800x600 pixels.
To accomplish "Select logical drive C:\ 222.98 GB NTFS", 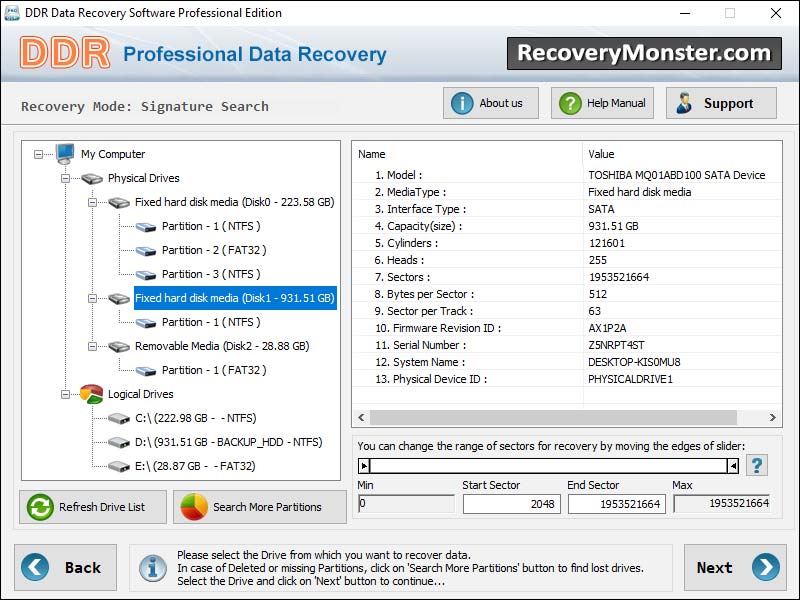I will point(195,418).
